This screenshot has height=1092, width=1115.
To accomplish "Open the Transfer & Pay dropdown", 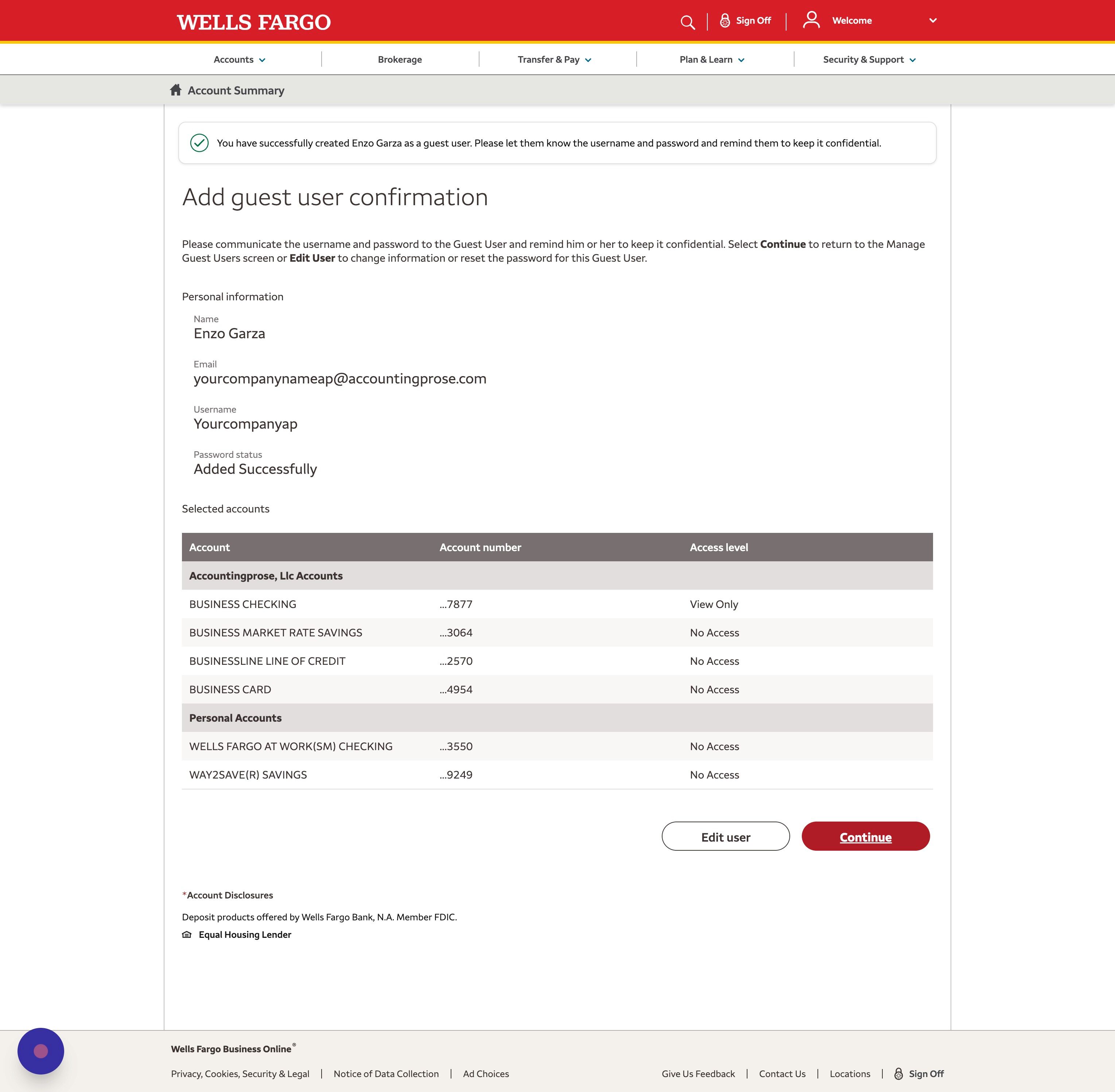I will tap(553, 59).
